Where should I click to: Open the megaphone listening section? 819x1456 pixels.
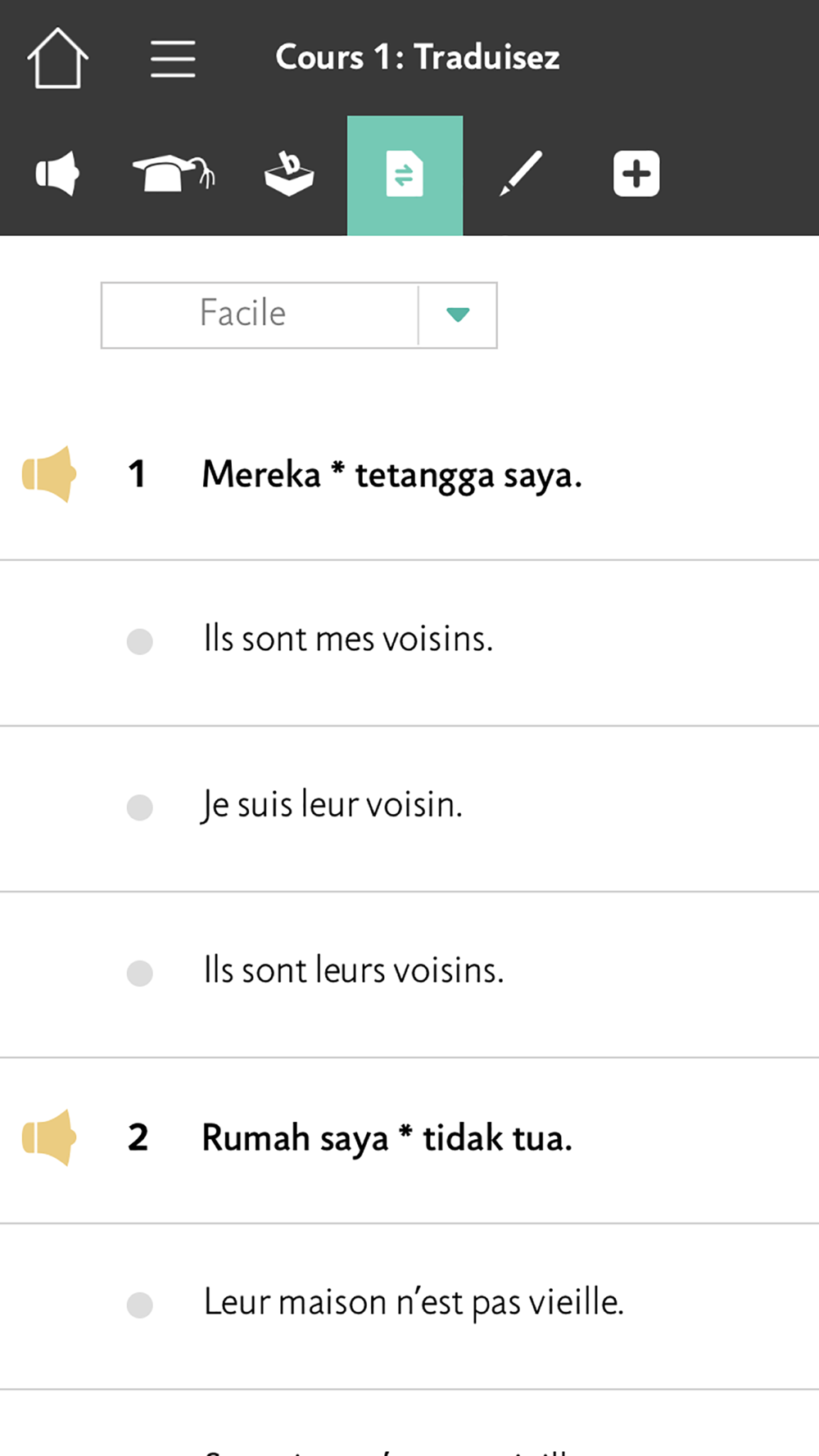pos(57,174)
